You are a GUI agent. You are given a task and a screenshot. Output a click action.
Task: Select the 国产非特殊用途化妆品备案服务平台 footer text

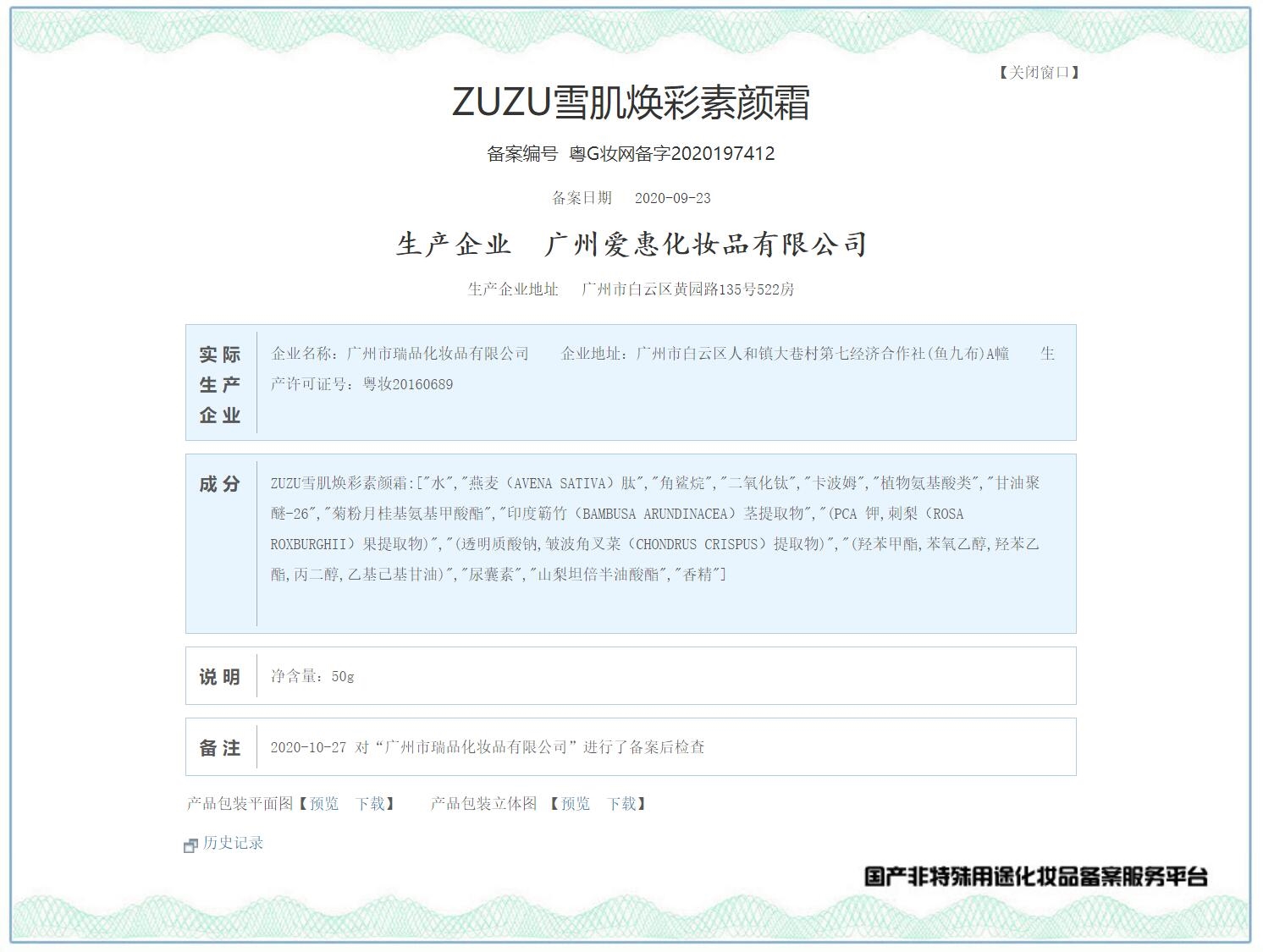tap(1036, 877)
